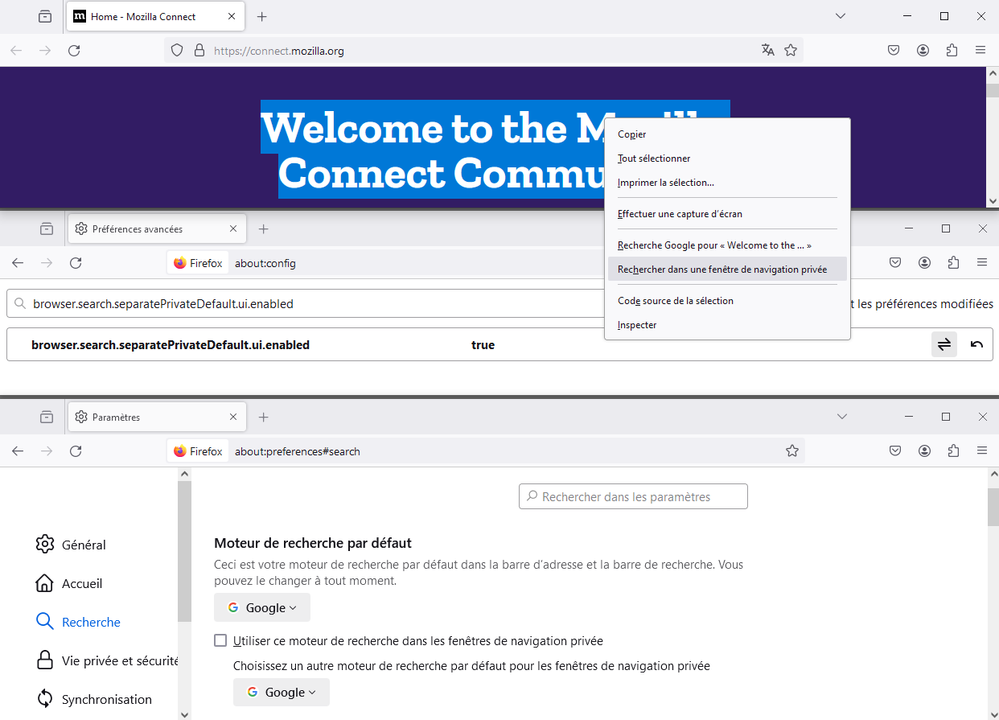Open the Recherche settings category
This screenshot has height=720, width=999.
[78, 622]
